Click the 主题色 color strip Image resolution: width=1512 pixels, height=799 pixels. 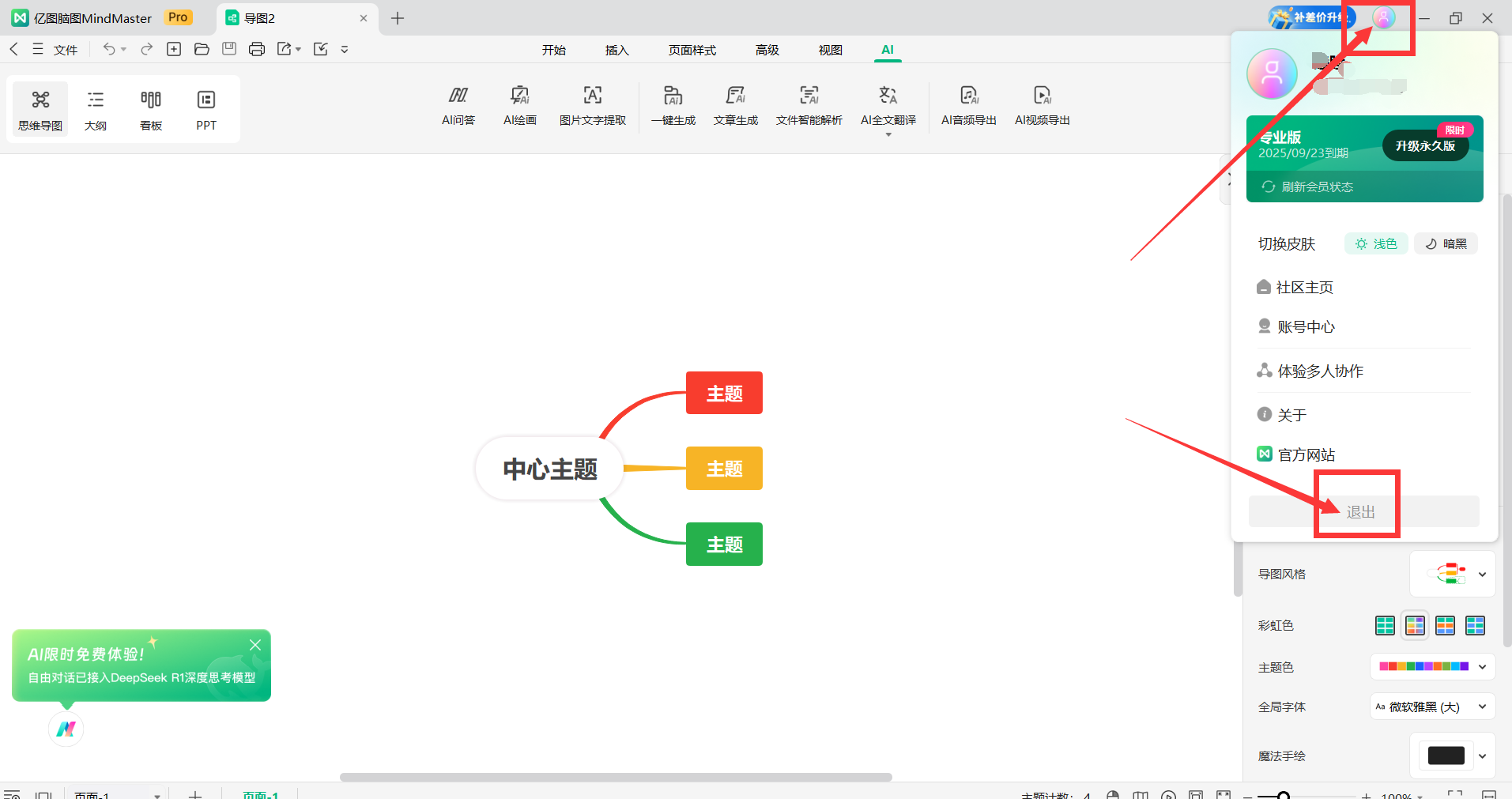(1423, 666)
